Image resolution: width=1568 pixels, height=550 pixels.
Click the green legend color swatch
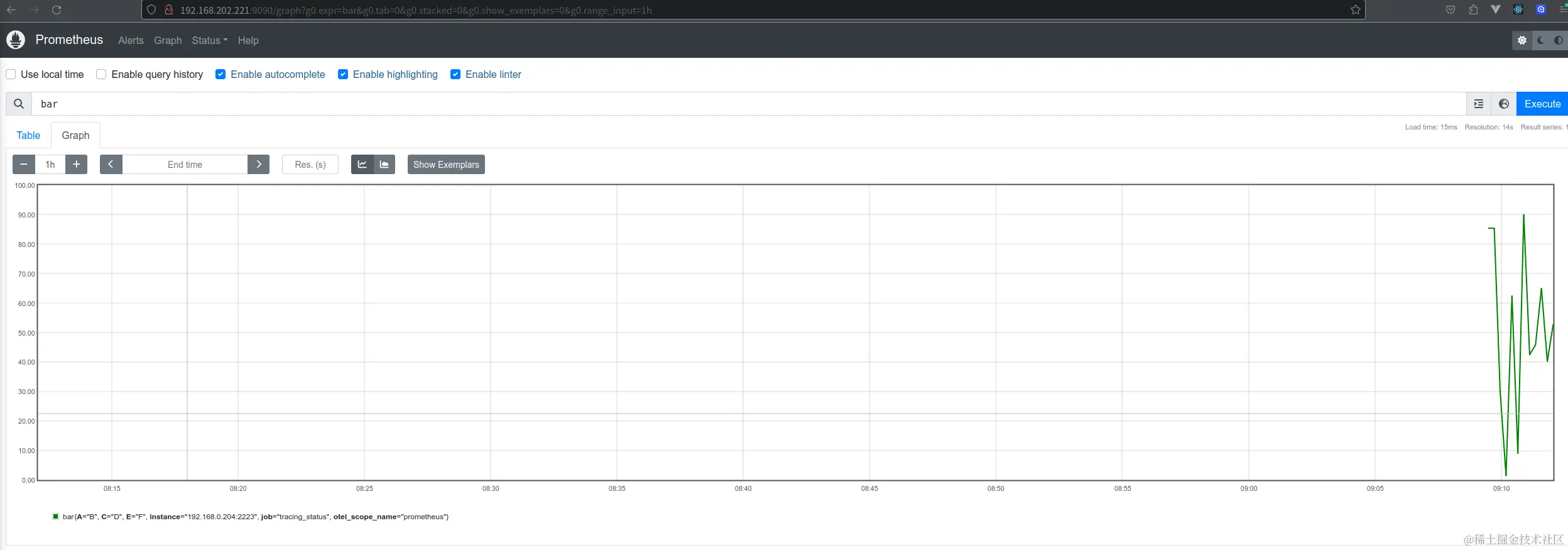[55, 517]
